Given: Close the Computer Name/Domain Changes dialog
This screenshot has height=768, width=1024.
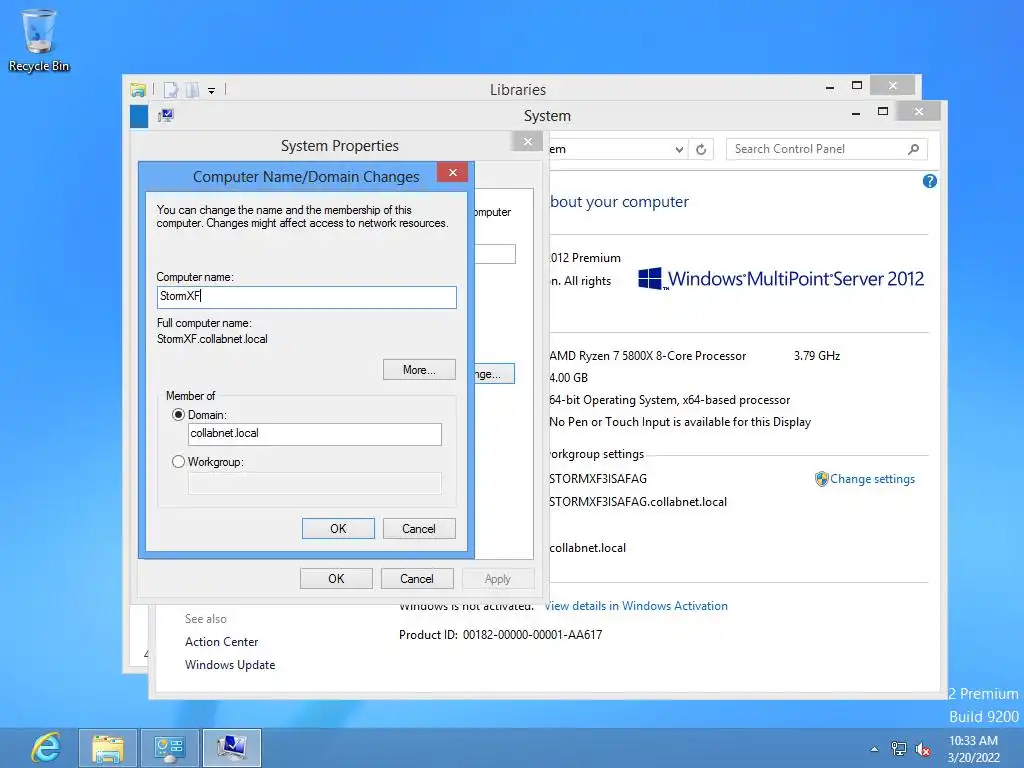Looking at the screenshot, I should pyautogui.click(x=453, y=172).
